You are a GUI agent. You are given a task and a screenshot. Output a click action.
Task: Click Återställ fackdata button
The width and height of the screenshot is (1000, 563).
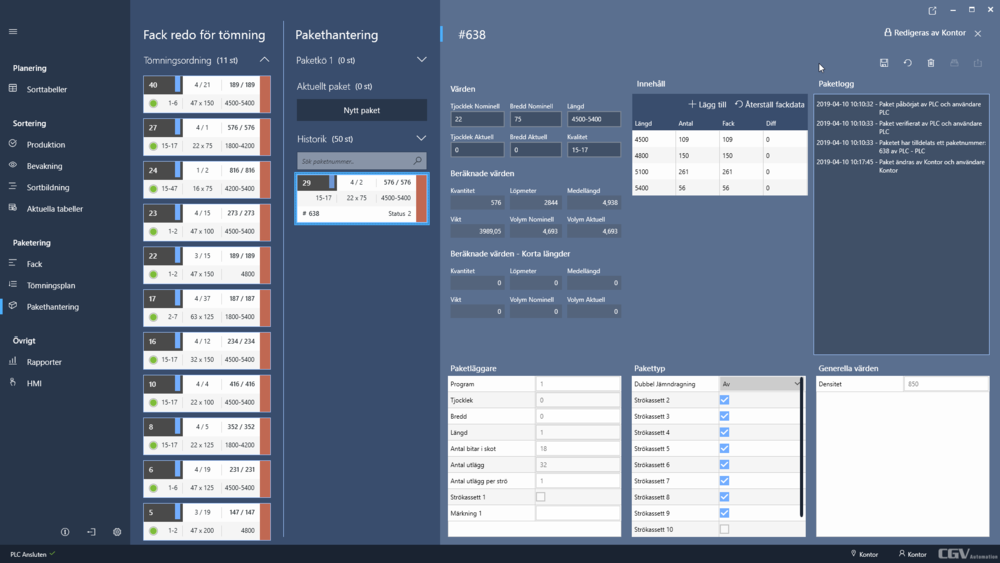(x=770, y=104)
